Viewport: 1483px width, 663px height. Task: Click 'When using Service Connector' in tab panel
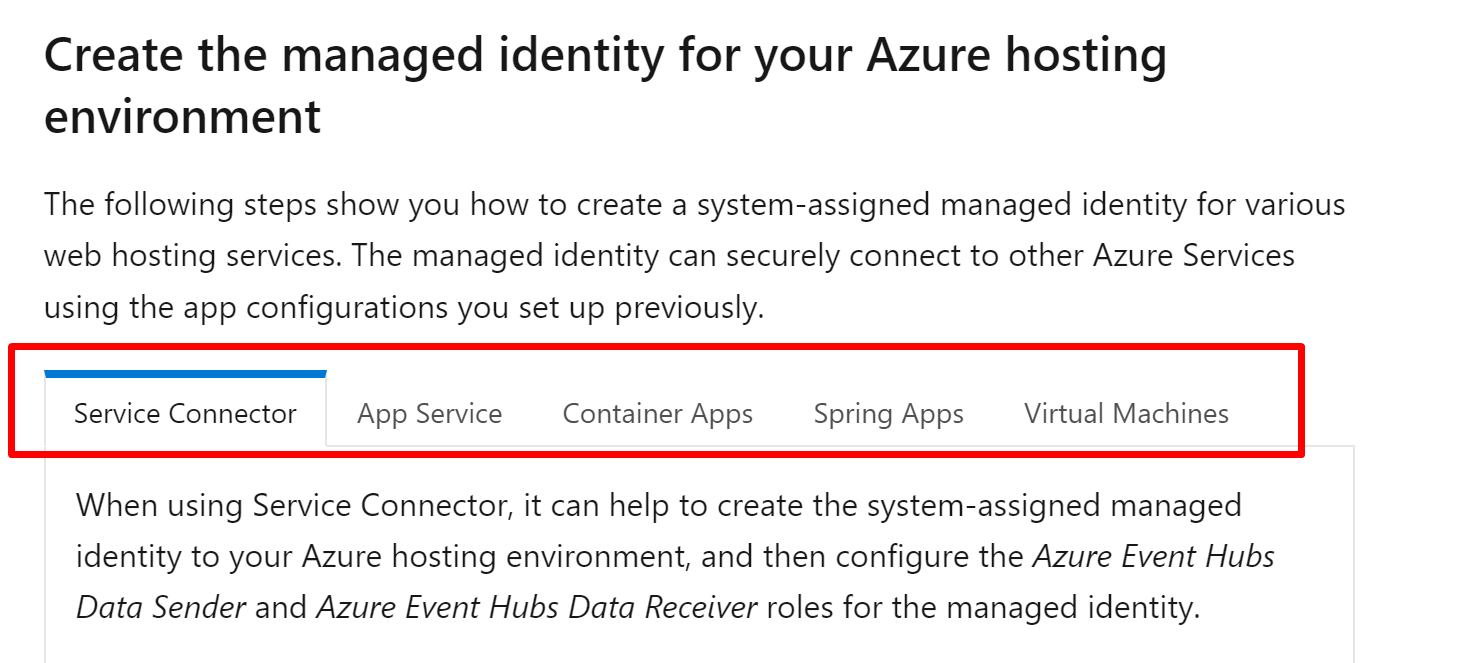[295, 505]
